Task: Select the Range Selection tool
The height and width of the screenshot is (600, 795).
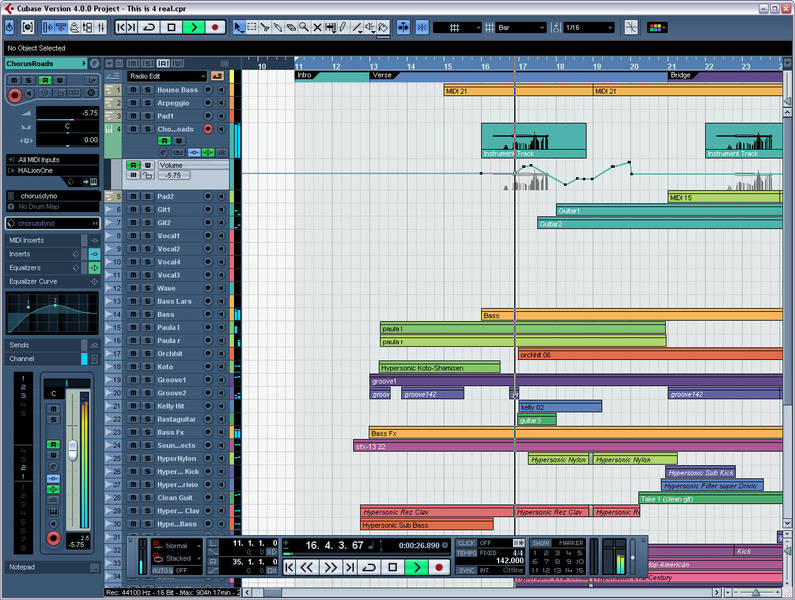Action: tap(251, 27)
